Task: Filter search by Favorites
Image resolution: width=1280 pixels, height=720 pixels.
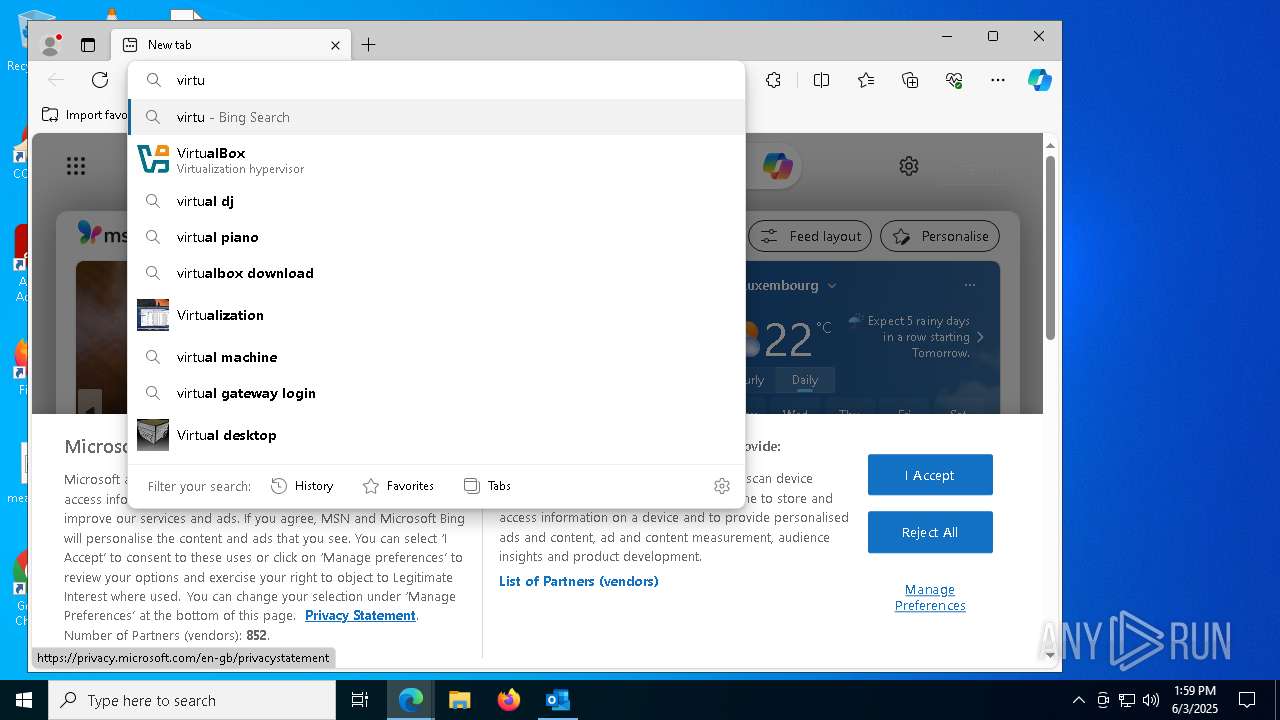Action: pos(398,486)
